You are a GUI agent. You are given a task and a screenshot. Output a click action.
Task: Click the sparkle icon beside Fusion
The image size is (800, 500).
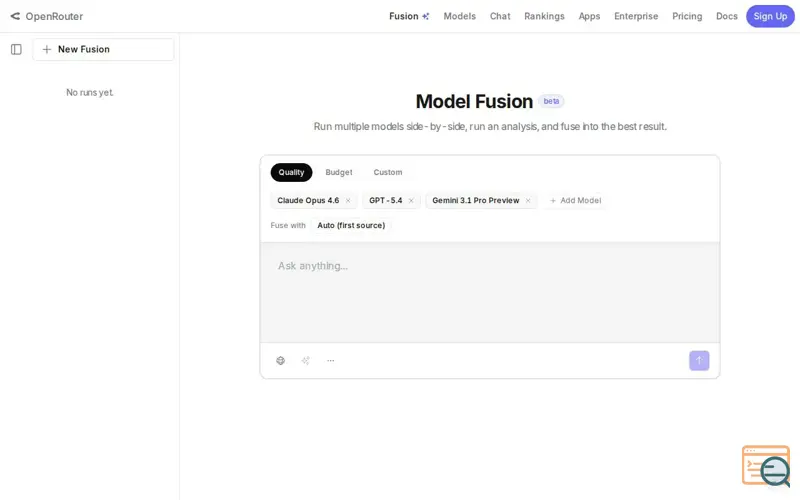click(426, 16)
